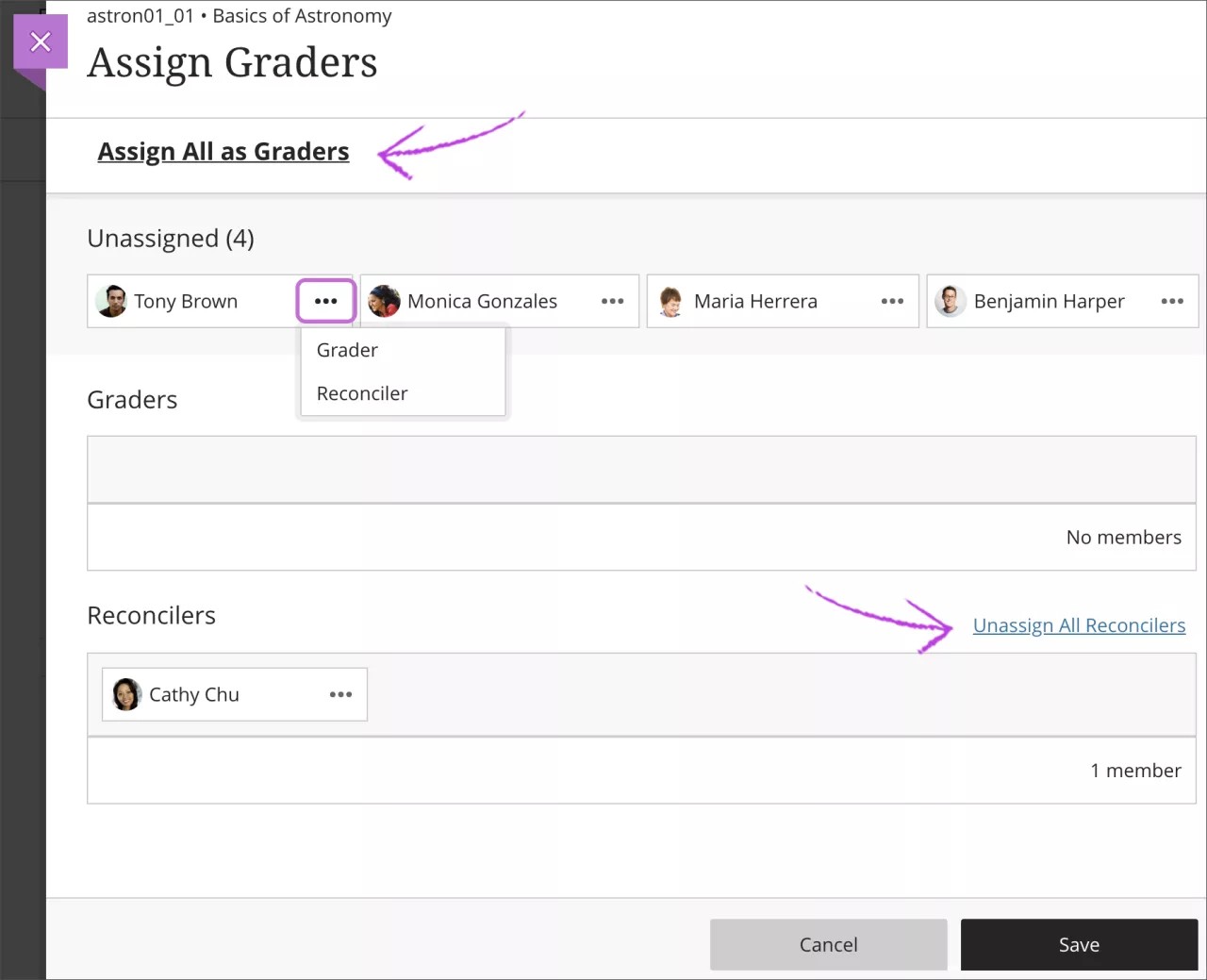
Task: Select the Cathy Chu member card
Action: tap(207, 694)
